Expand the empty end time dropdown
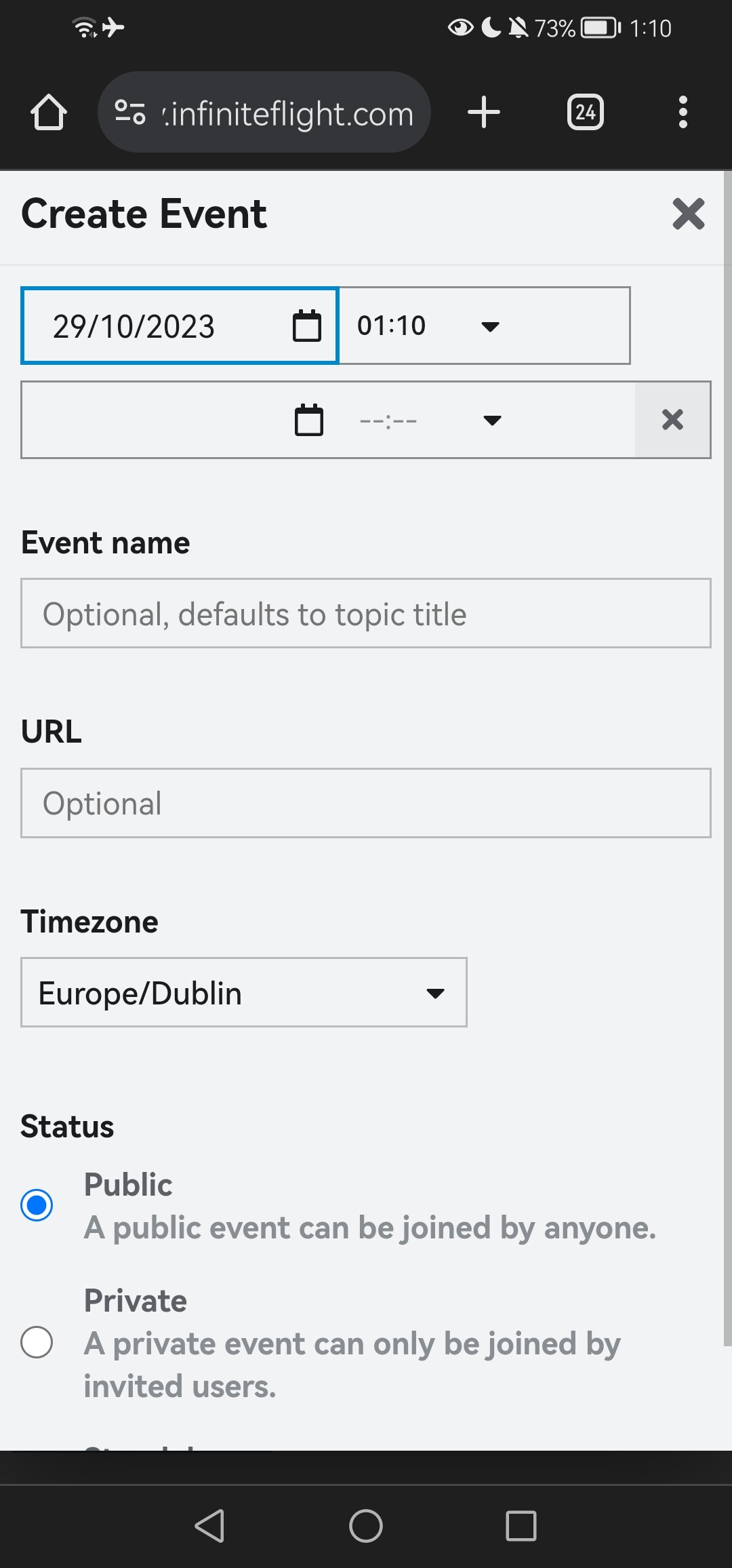Viewport: 732px width, 1568px height. coord(492,420)
